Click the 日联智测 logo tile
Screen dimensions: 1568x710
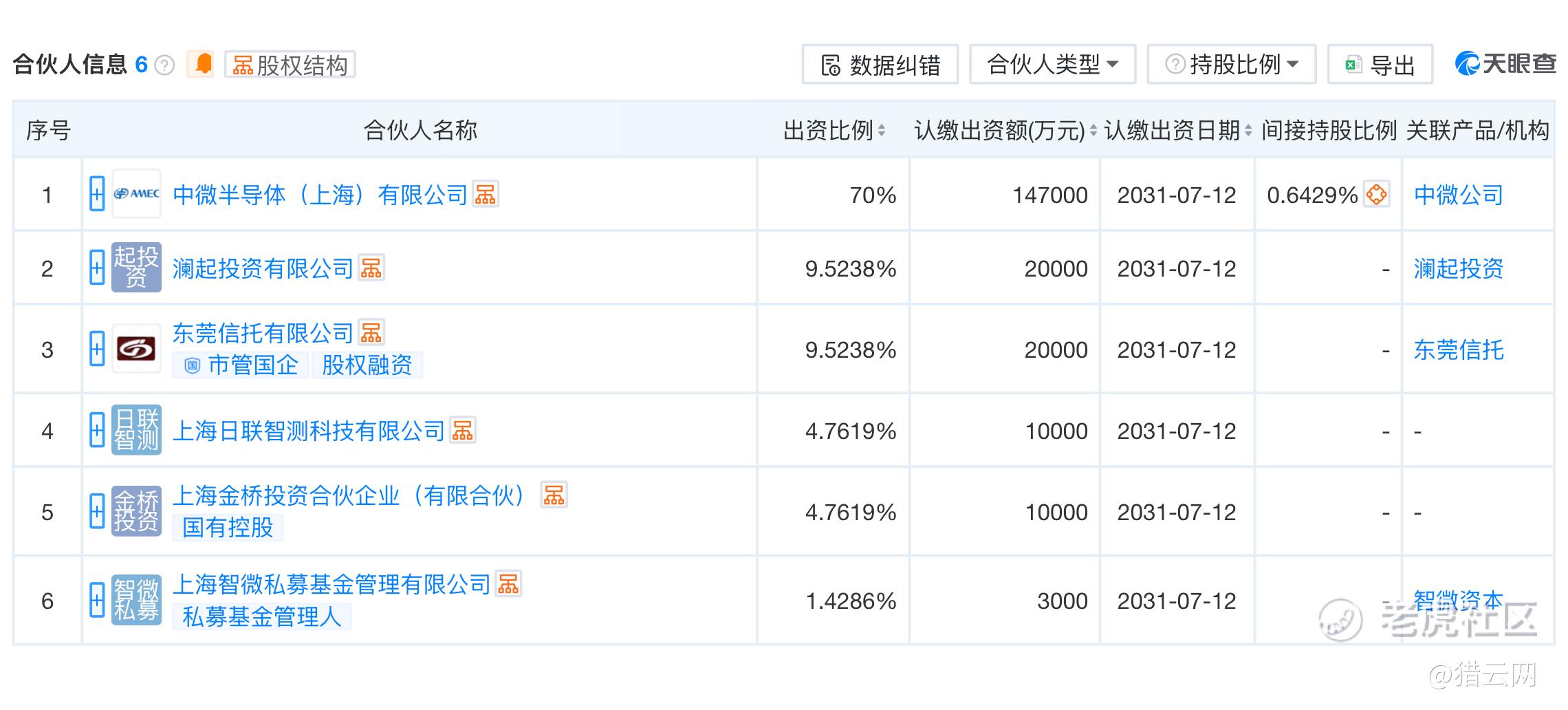136,430
